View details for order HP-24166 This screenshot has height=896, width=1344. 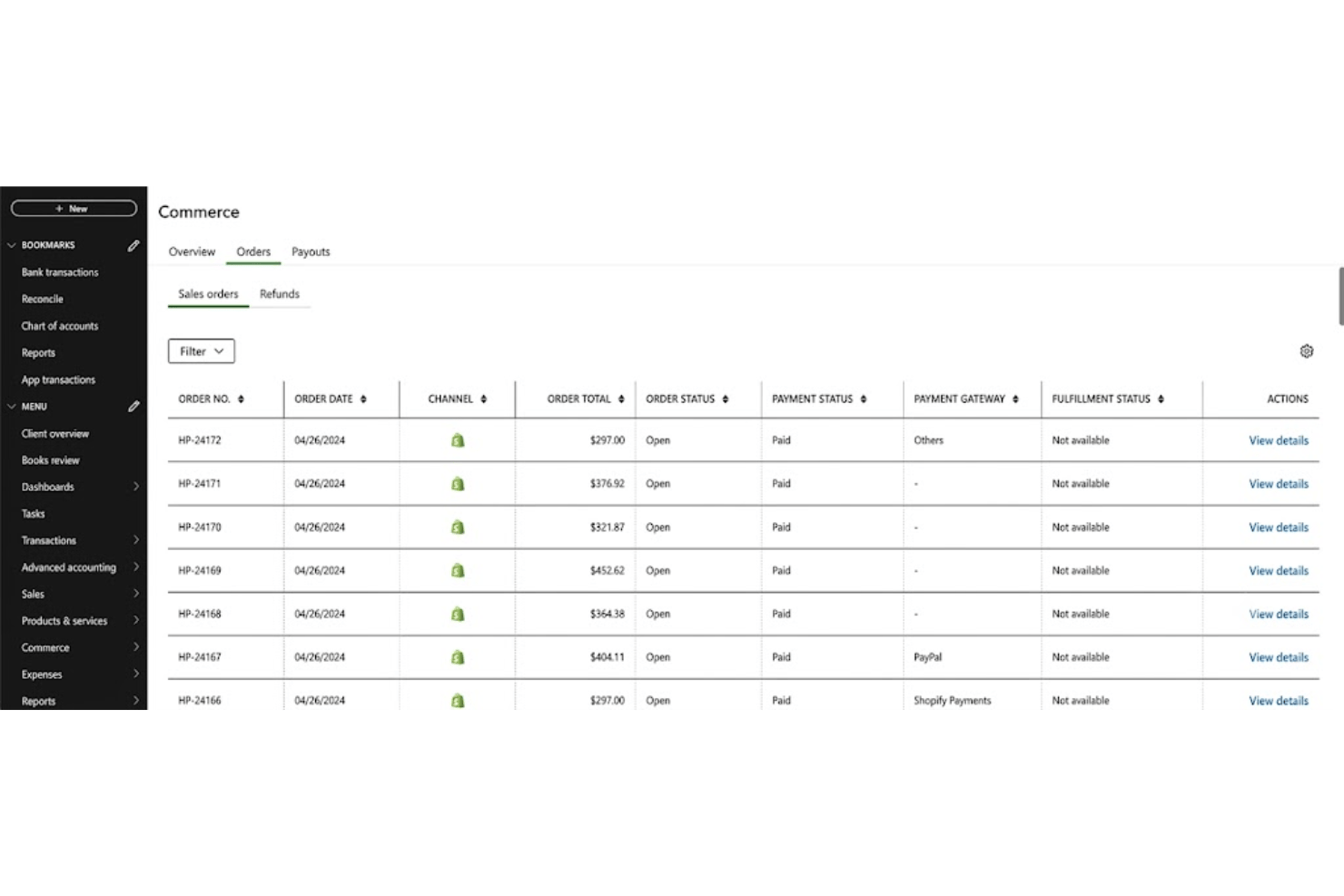1279,701
